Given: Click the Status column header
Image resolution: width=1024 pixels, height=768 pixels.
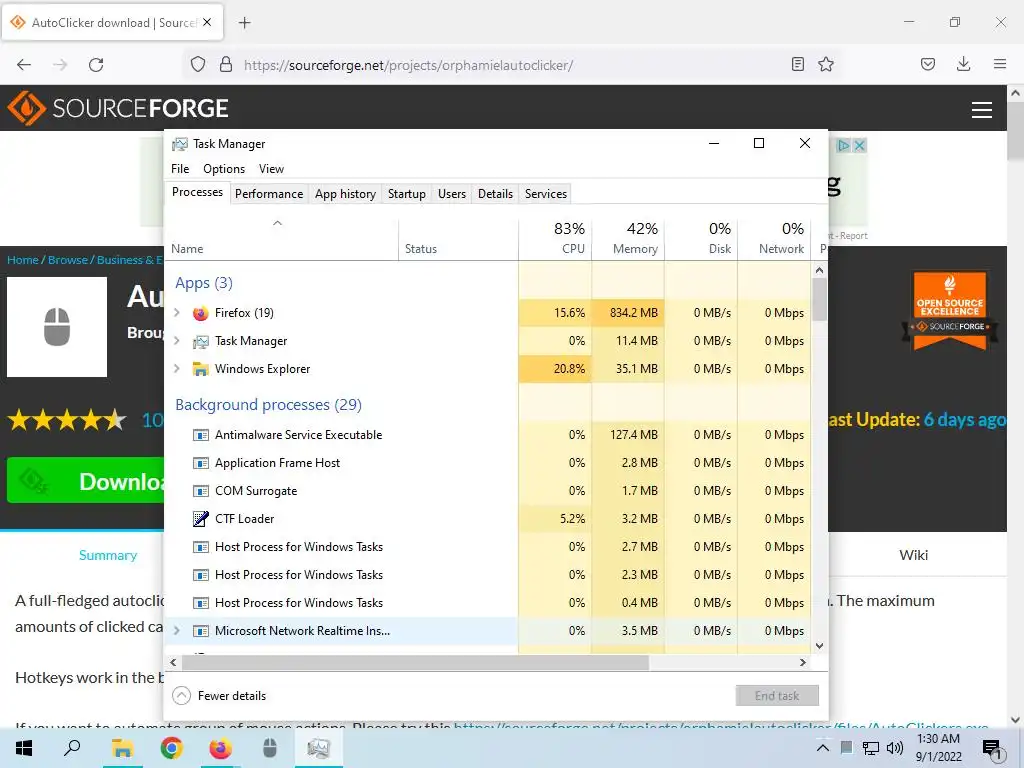Looking at the screenshot, I should pos(458,239).
